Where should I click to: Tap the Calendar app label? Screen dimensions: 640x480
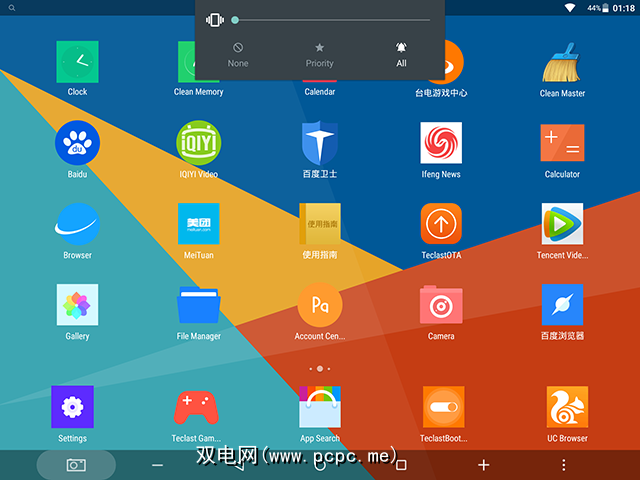point(320,92)
